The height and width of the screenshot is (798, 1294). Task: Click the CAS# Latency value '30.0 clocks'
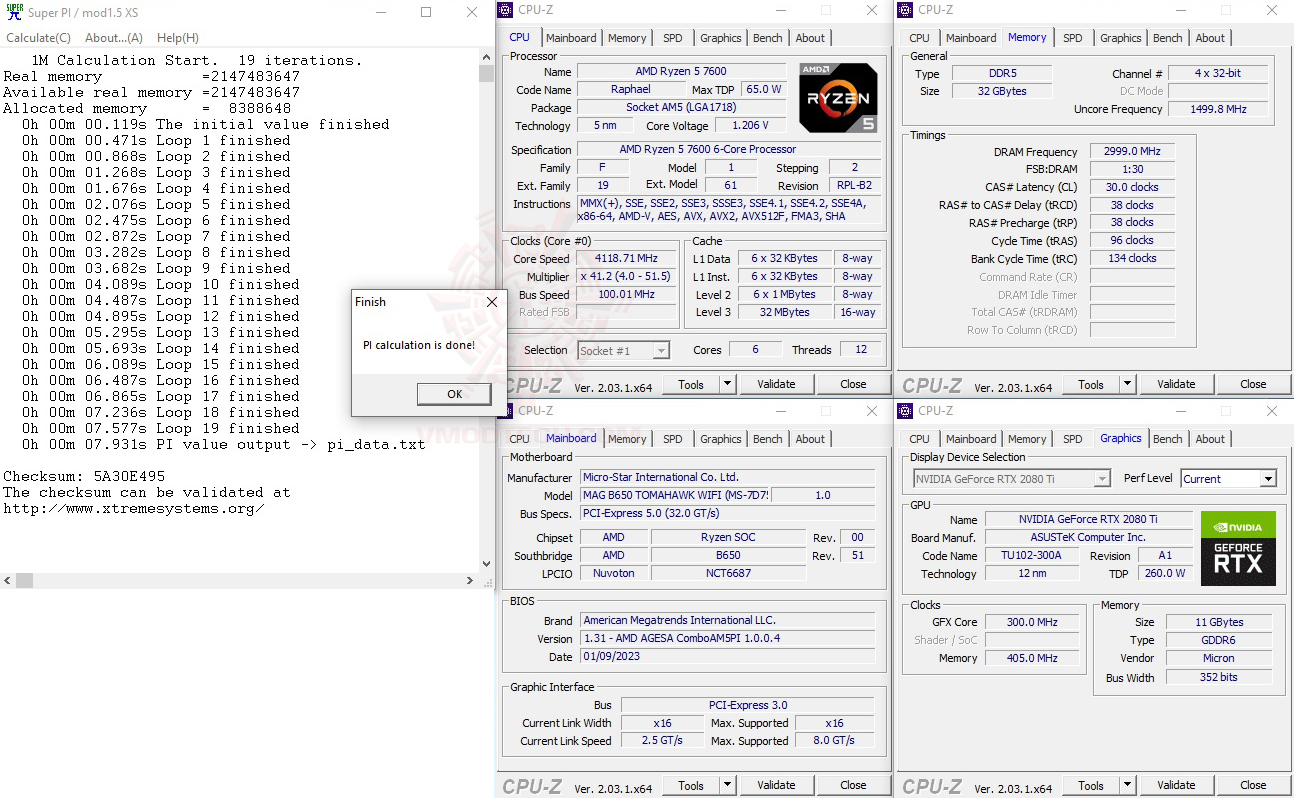1132,187
